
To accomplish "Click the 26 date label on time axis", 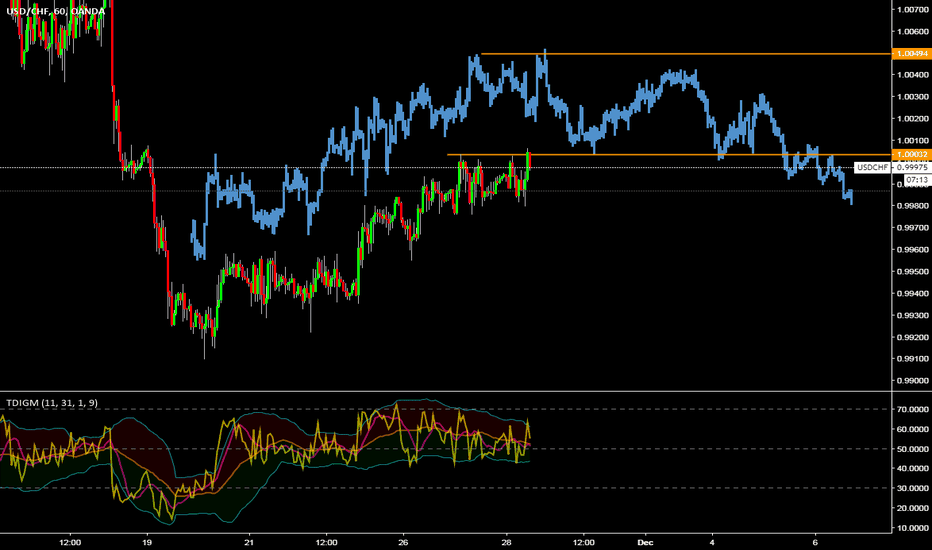I will tap(404, 542).
